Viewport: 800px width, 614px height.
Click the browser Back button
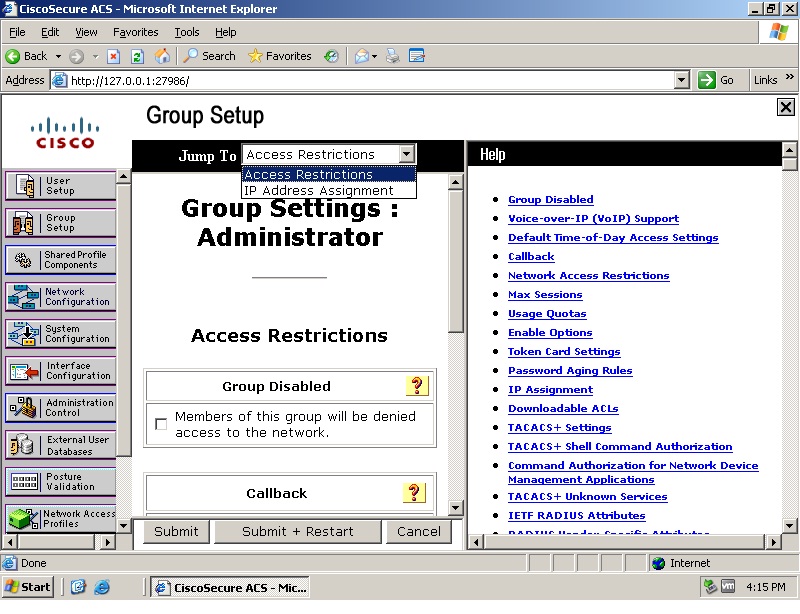pos(28,56)
